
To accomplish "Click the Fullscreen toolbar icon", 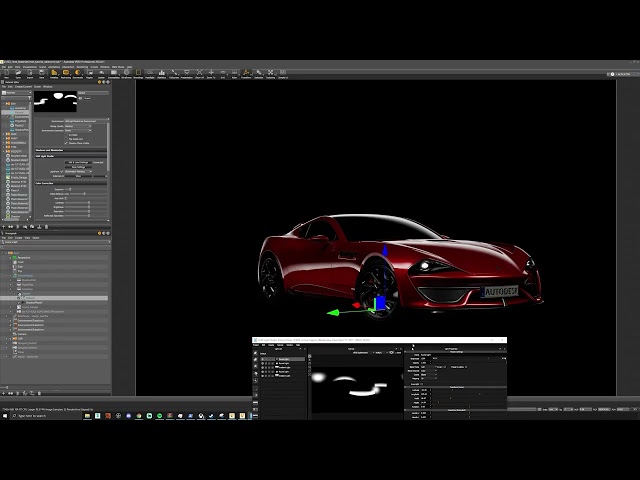I will (x=174, y=73).
